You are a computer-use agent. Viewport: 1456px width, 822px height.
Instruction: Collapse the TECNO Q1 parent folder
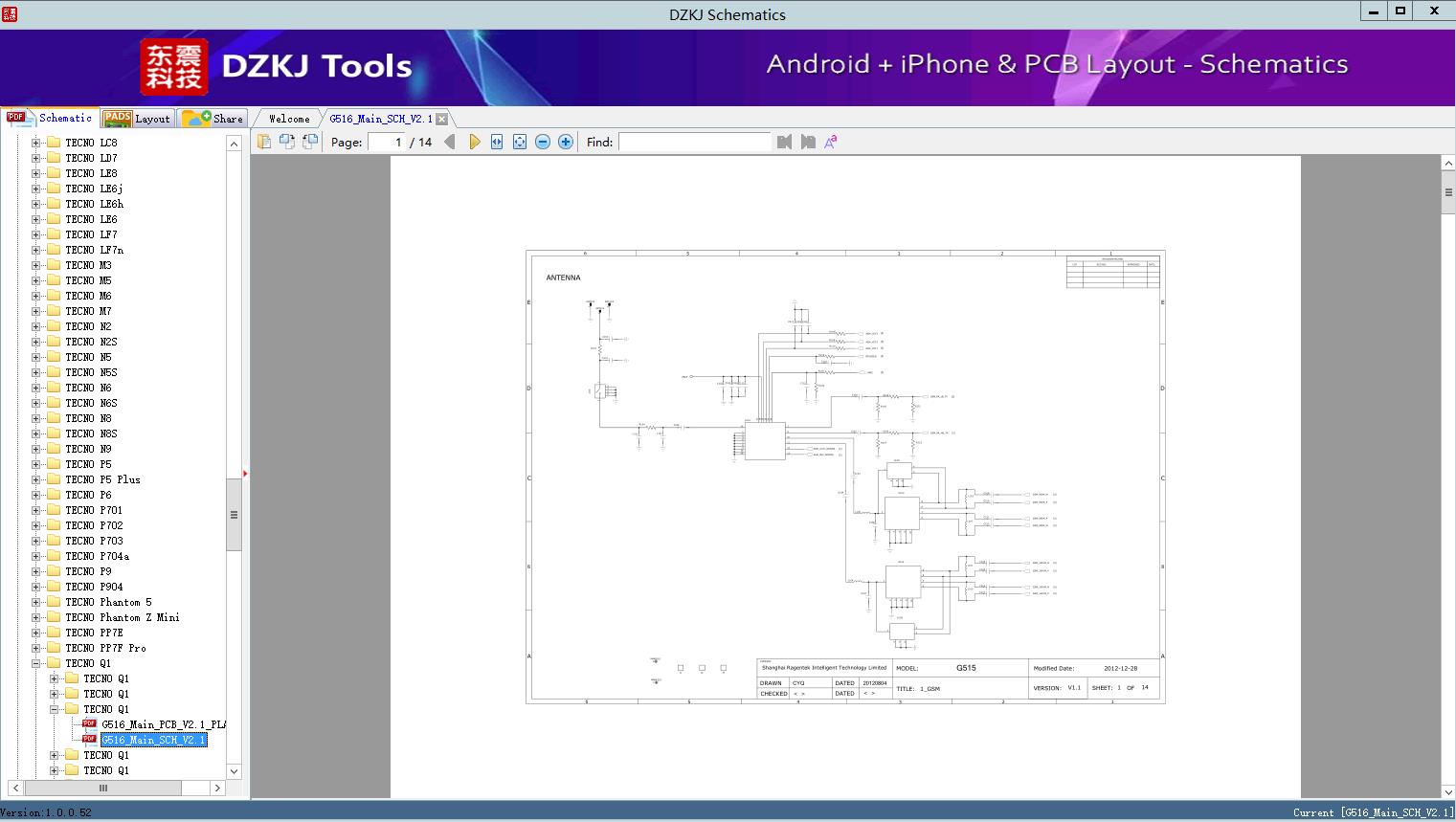pos(36,663)
